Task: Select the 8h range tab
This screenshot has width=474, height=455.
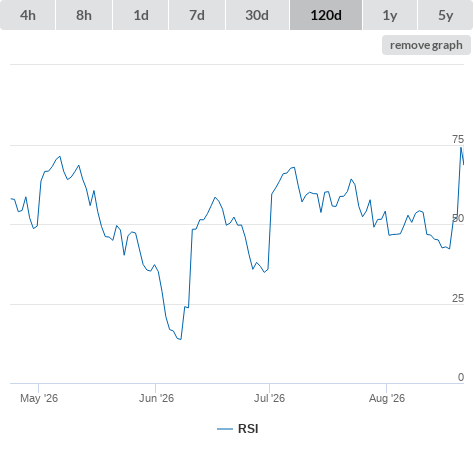Action: click(x=84, y=15)
